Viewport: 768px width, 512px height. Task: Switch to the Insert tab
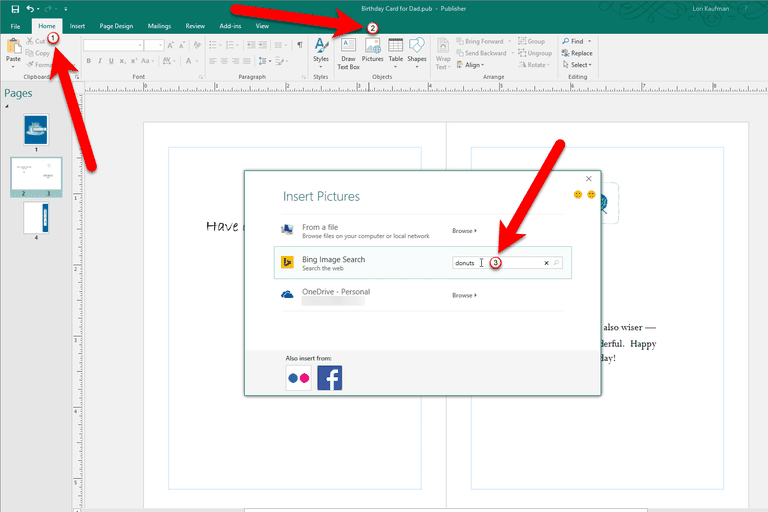tap(77, 26)
